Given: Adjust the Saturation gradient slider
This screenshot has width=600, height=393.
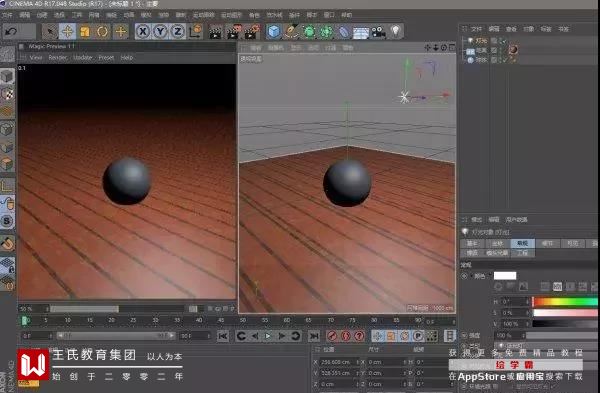Looking at the screenshot, I should 566,313.
